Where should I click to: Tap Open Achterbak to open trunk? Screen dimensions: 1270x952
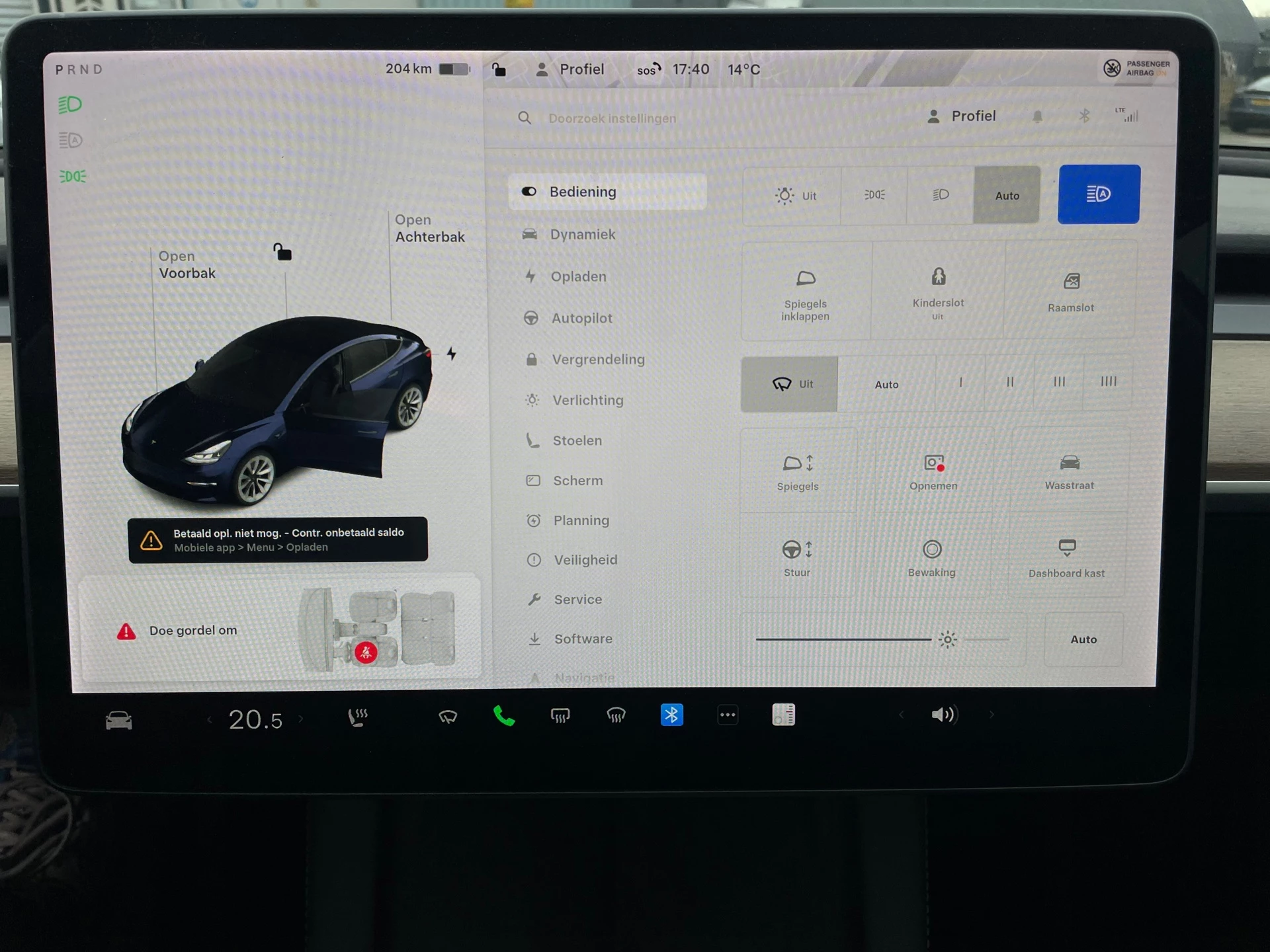point(431,228)
